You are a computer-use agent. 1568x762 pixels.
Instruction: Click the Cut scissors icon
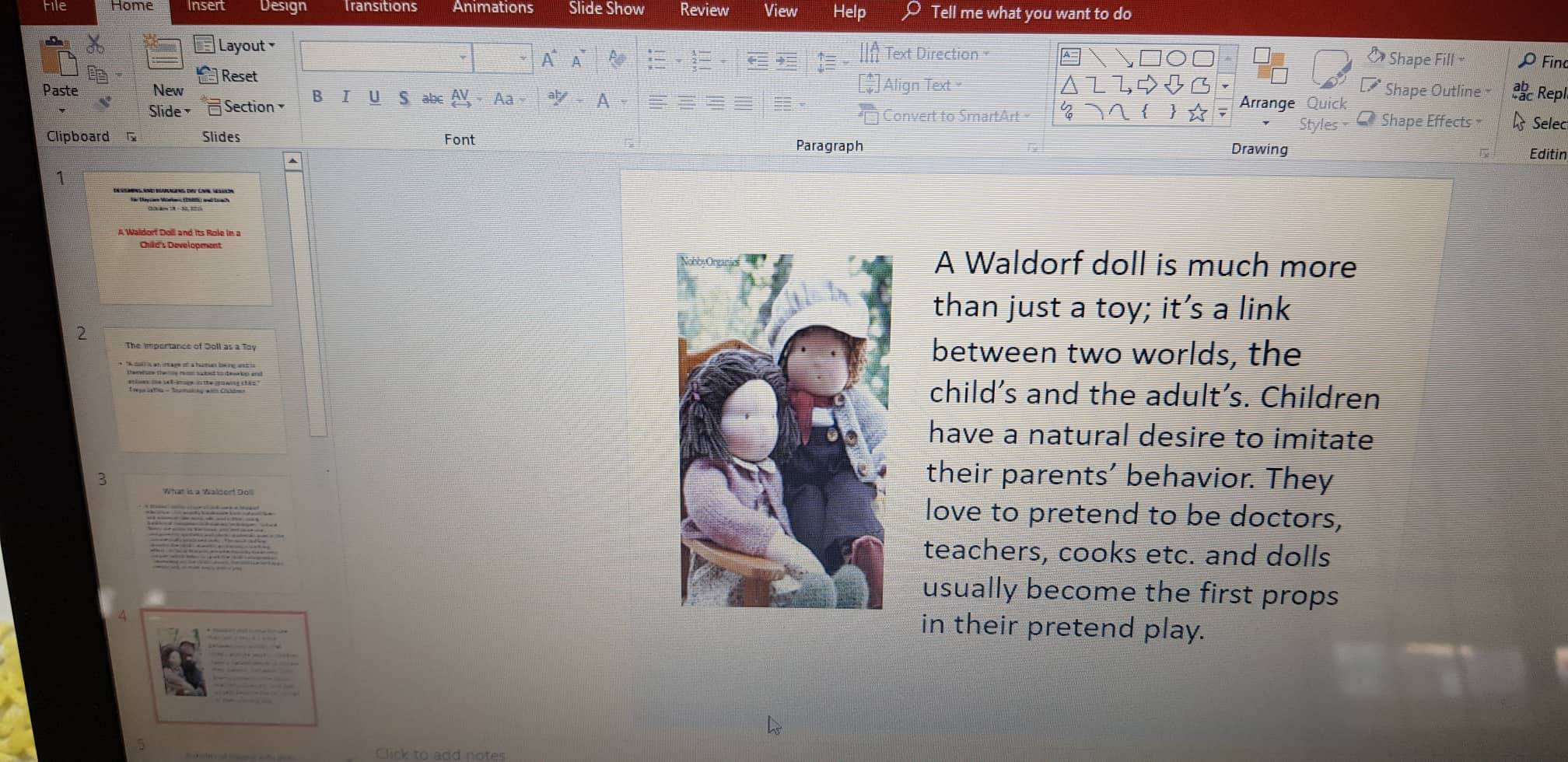[x=95, y=44]
